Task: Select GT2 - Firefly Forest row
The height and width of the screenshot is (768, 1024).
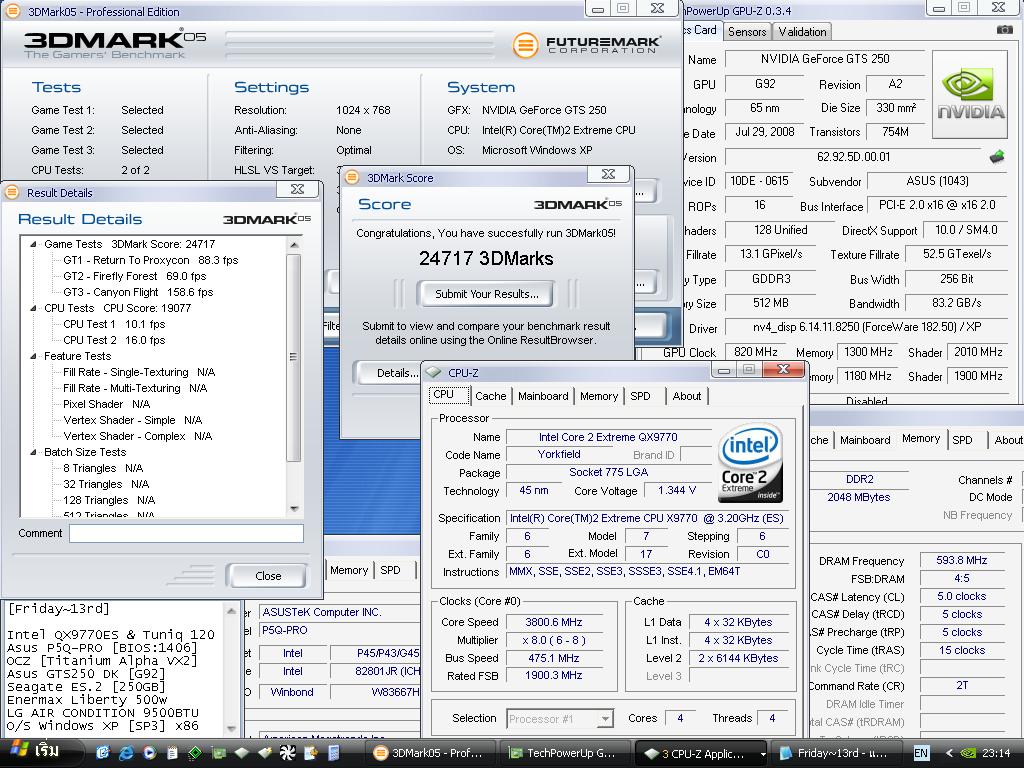Action: (x=135, y=276)
